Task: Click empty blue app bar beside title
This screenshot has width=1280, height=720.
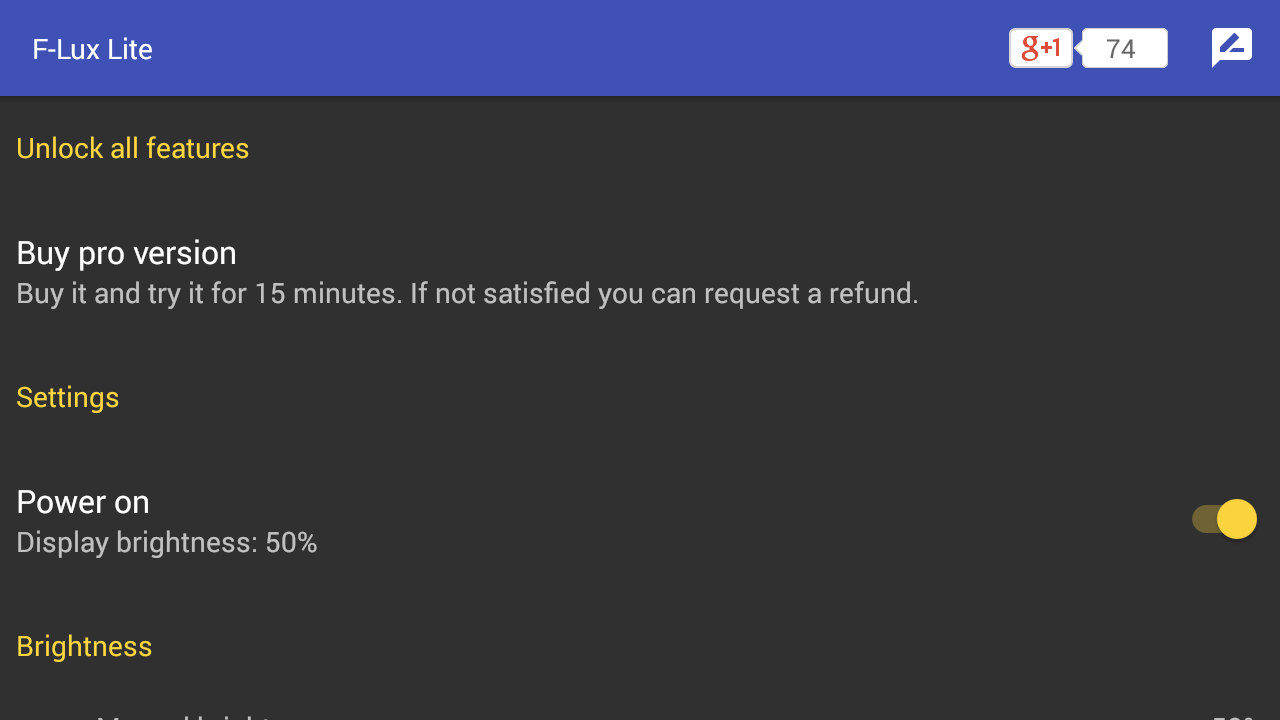Action: point(580,48)
